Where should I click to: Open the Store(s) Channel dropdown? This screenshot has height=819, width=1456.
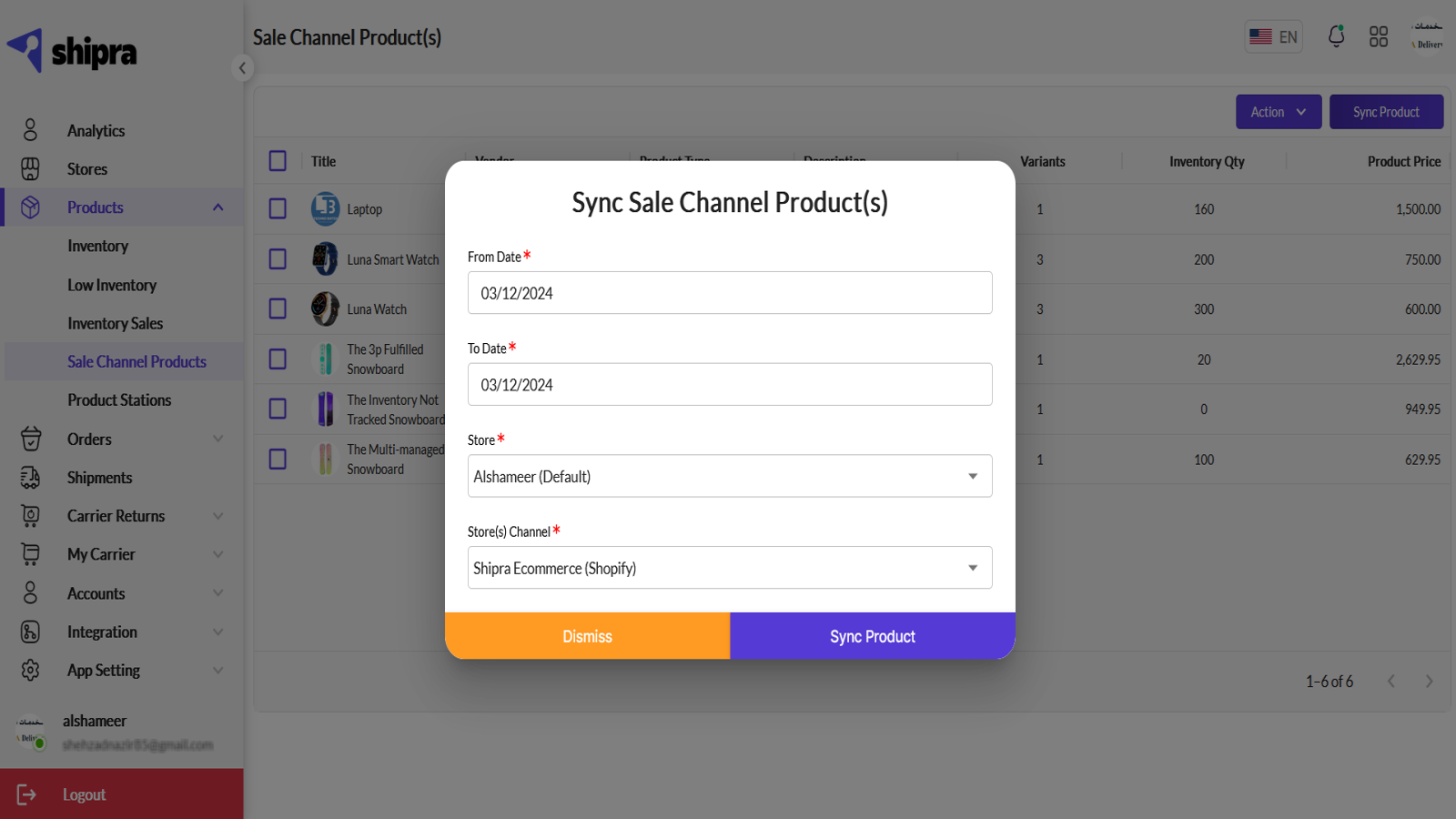tap(730, 568)
